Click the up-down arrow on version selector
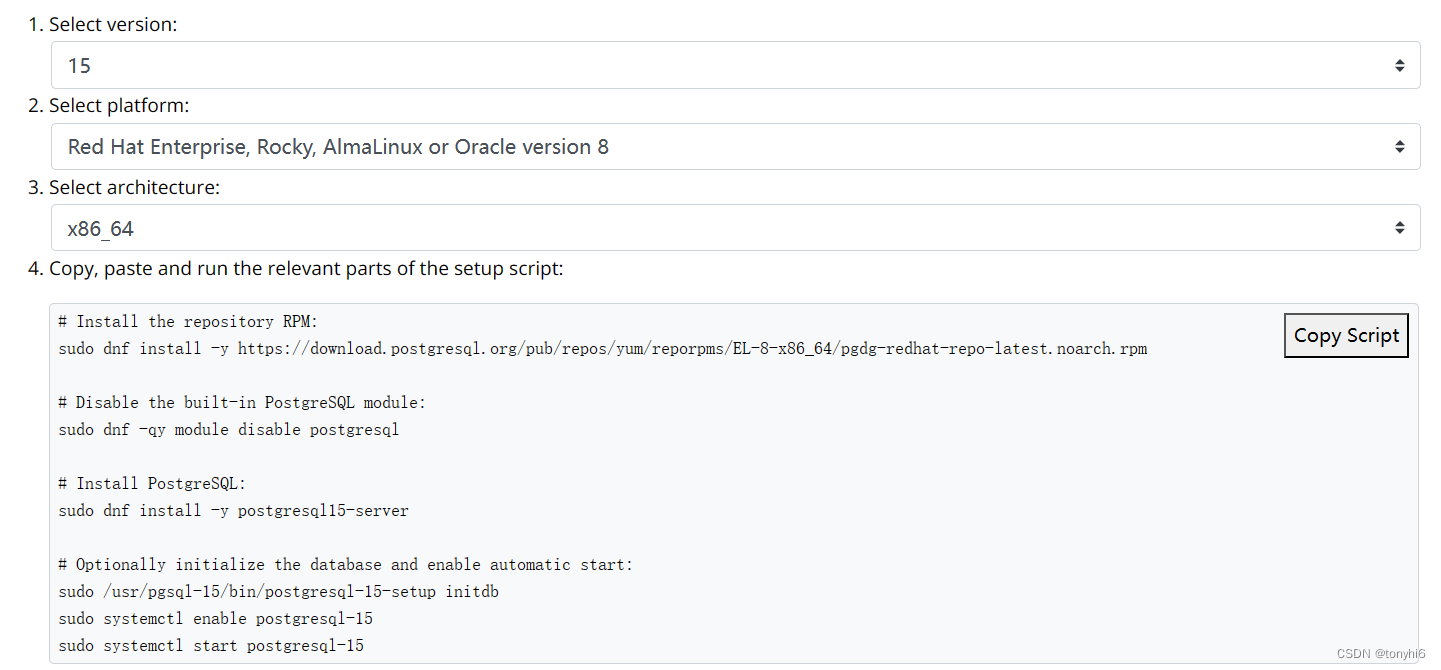This screenshot has height=670, width=1441. click(1400, 64)
